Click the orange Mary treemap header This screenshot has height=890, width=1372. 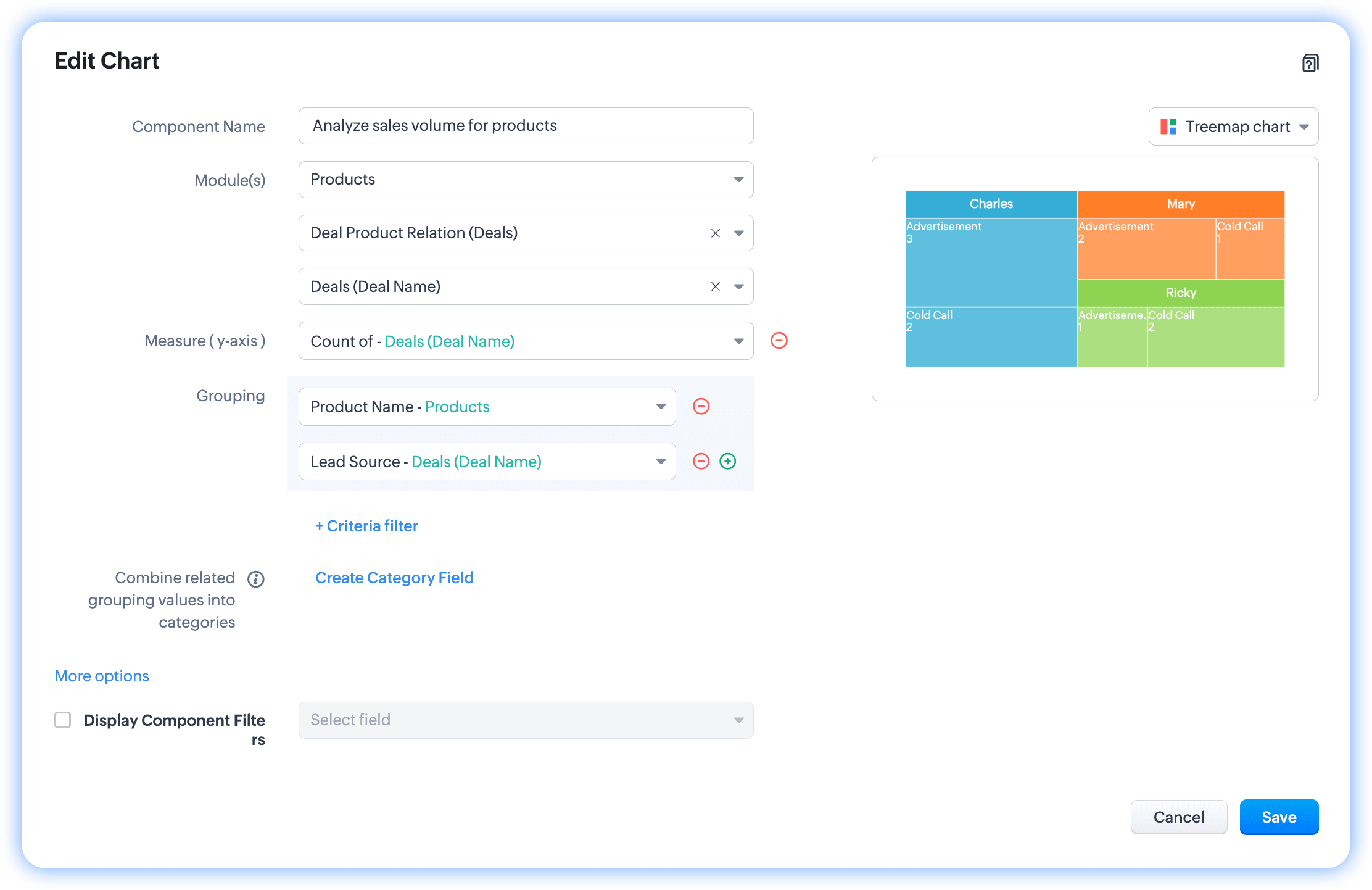[1181, 204]
